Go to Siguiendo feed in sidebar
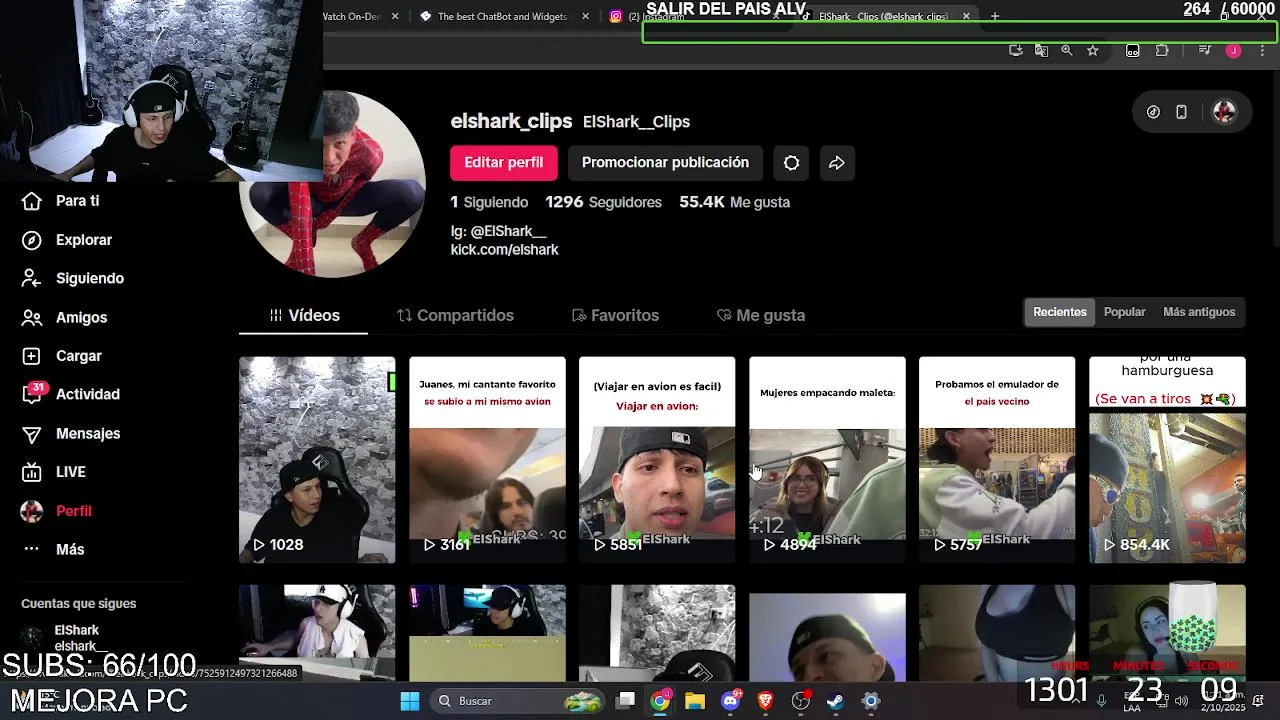Image resolution: width=1280 pixels, height=720 pixels. click(73, 279)
